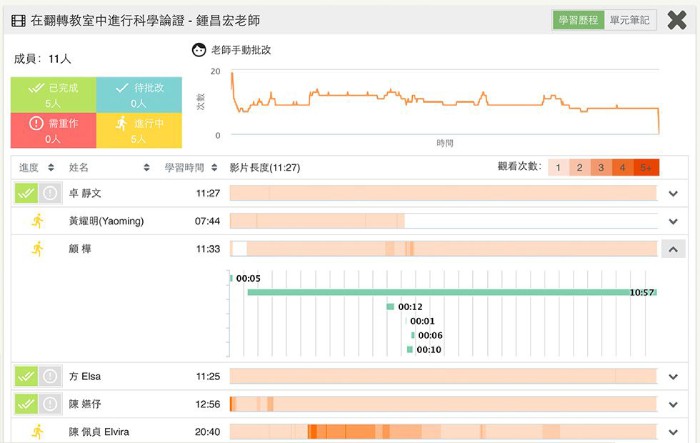This screenshot has height=443, width=700.
Task: Sort by 學習時間 column arrows
Action: click(214, 168)
